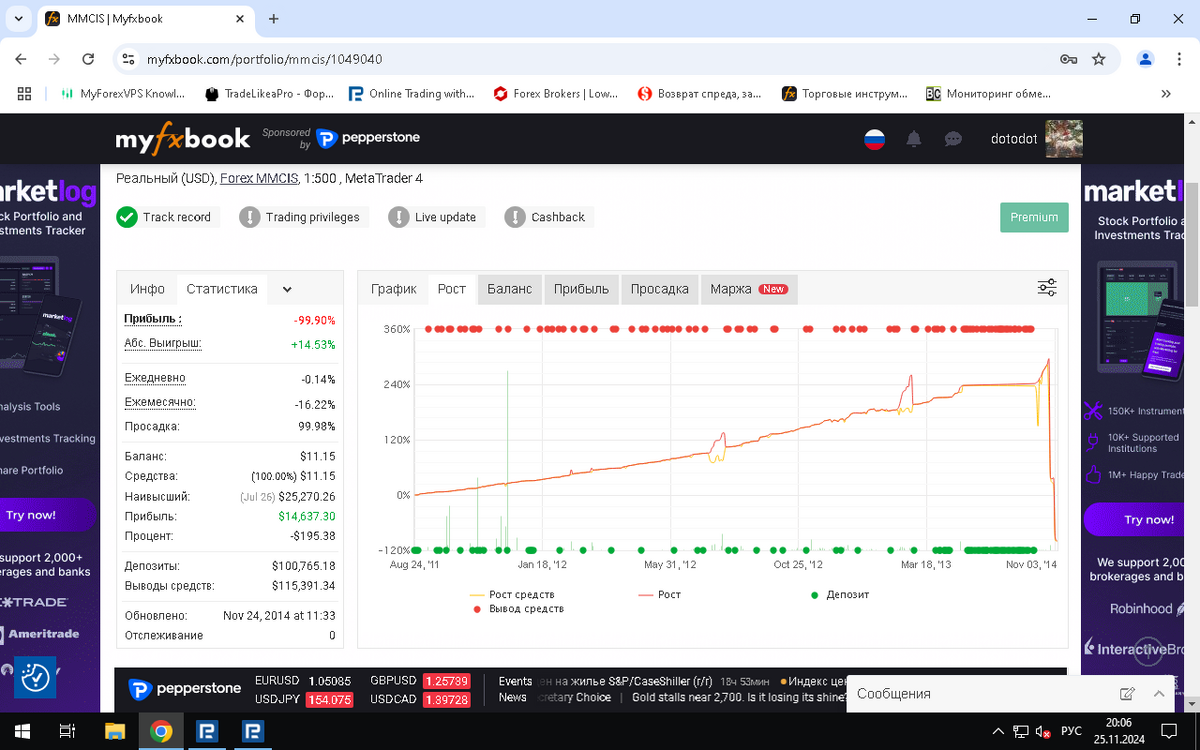Open the Forex MMCIS broker link
This screenshot has width=1200, height=750.
pyautogui.click(x=259, y=178)
